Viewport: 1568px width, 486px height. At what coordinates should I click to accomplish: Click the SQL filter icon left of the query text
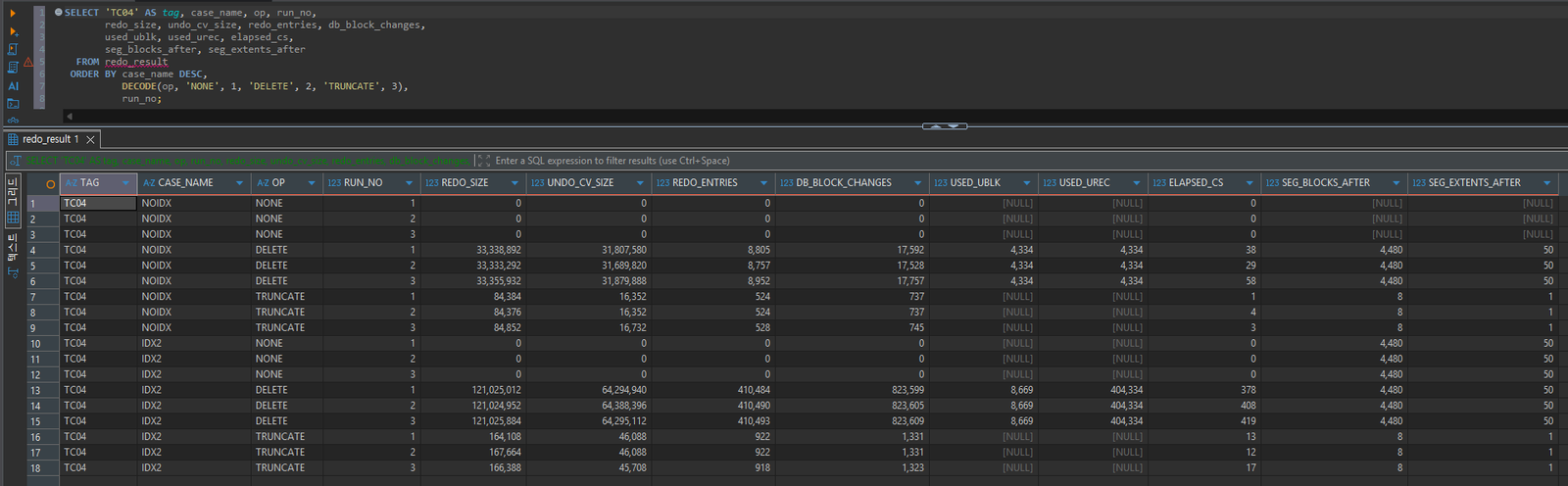(x=15, y=161)
